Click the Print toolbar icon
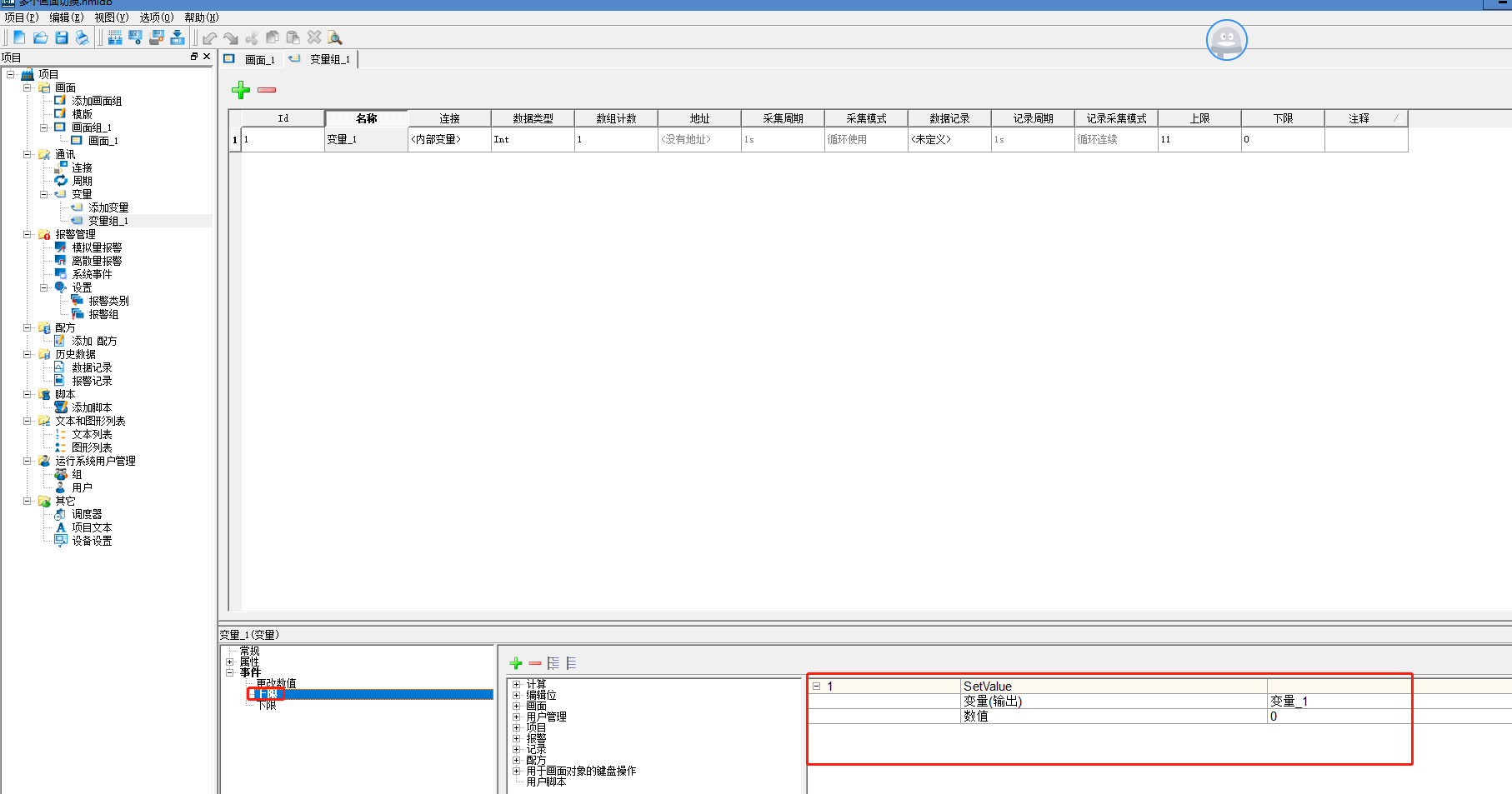Viewport: 1512px width, 794px height. point(82,37)
